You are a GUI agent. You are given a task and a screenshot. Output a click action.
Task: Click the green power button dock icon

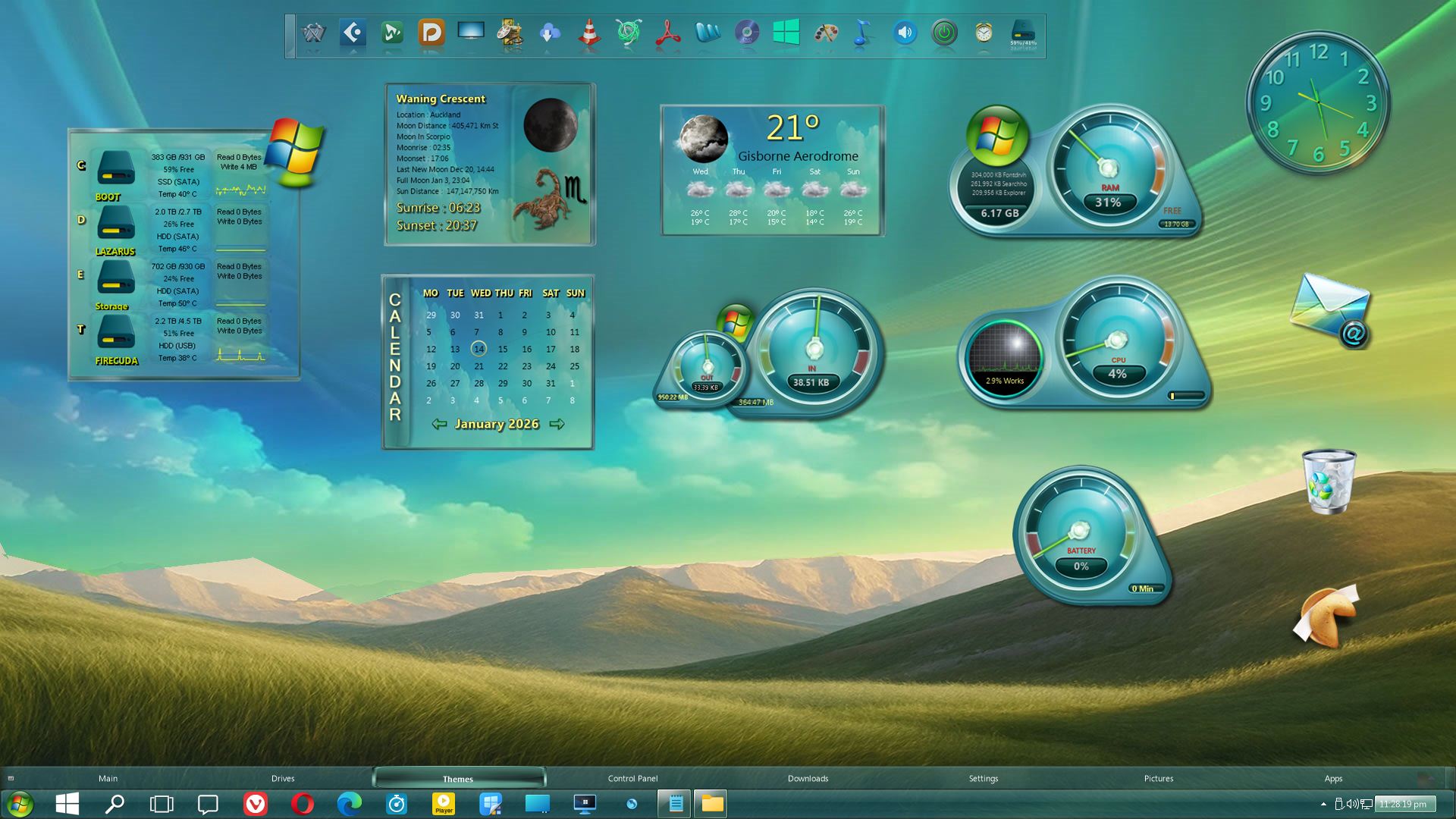944,33
